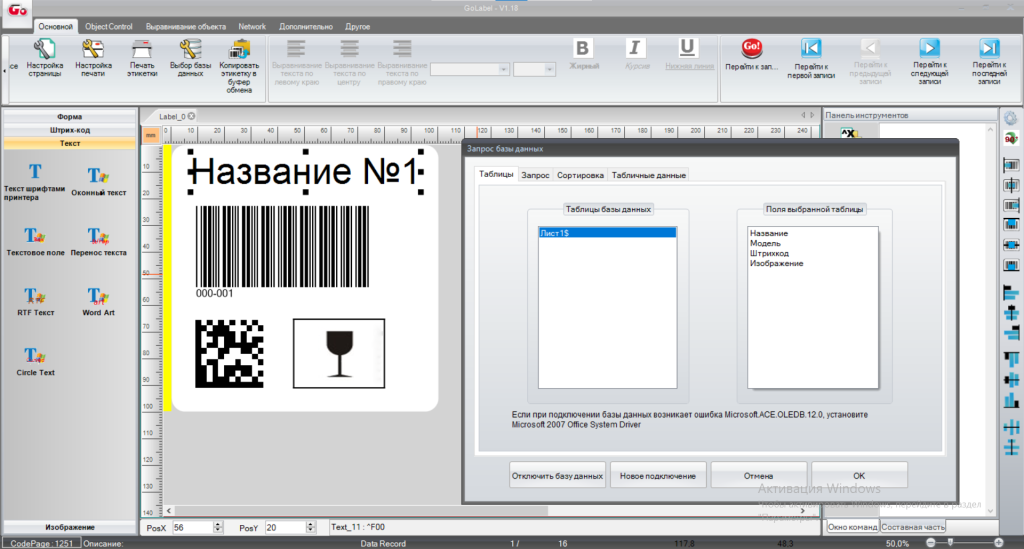This screenshot has width=1024, height=549.
Task: Select the RTF Text tool
Action: click(35, 301)
